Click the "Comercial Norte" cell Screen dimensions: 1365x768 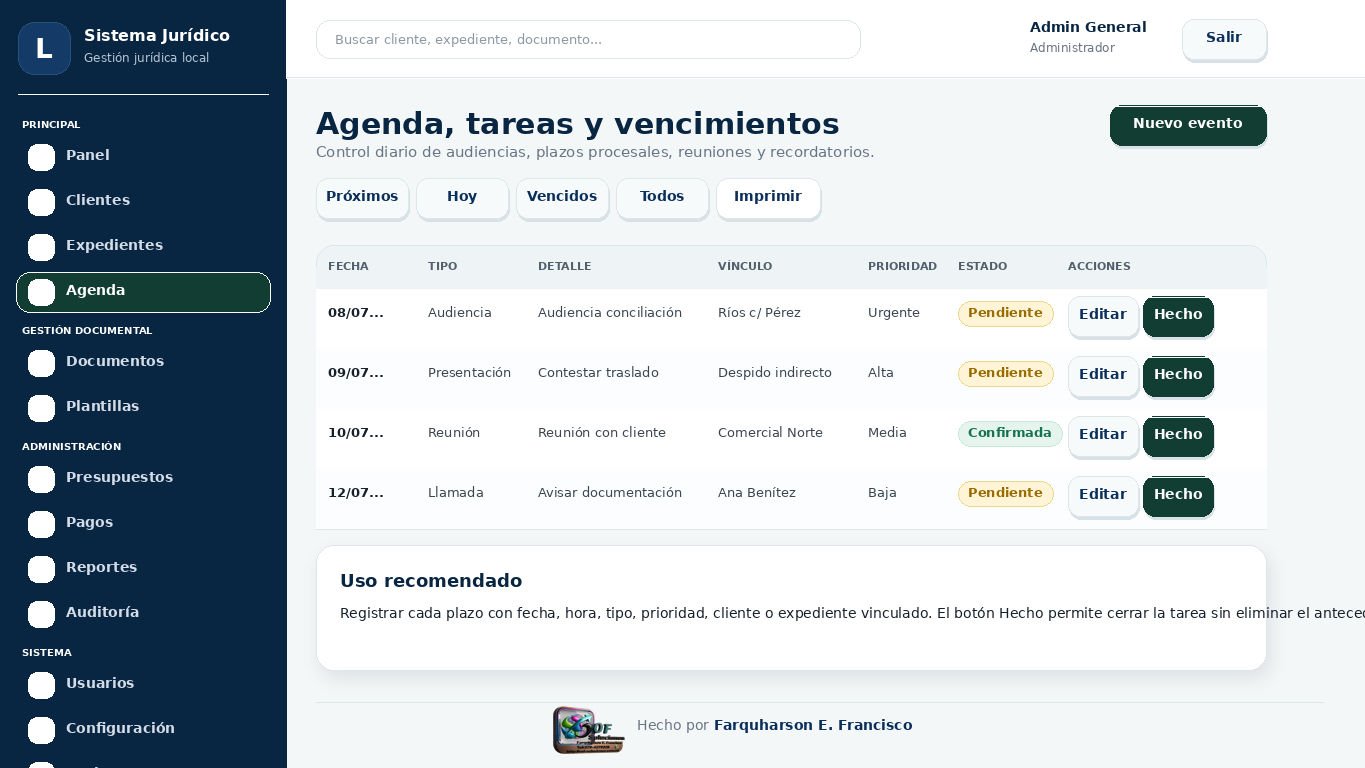[770, 433]
